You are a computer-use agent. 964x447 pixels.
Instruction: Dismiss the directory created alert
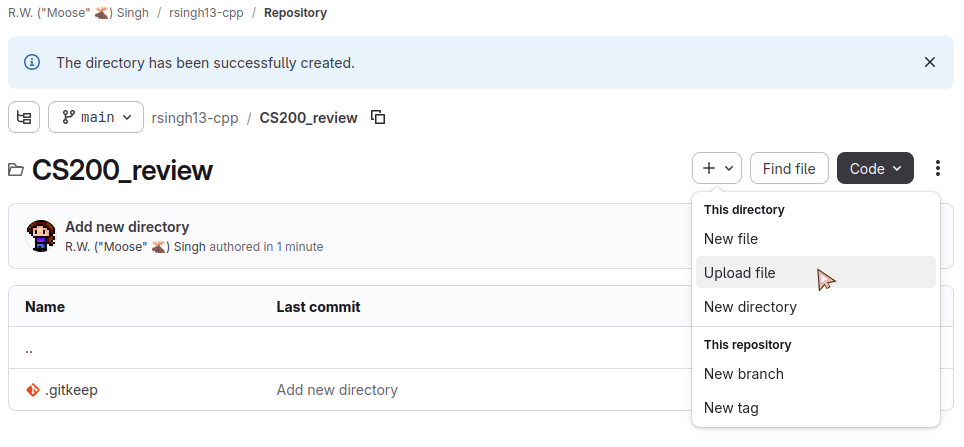click(x=930, y=62)
